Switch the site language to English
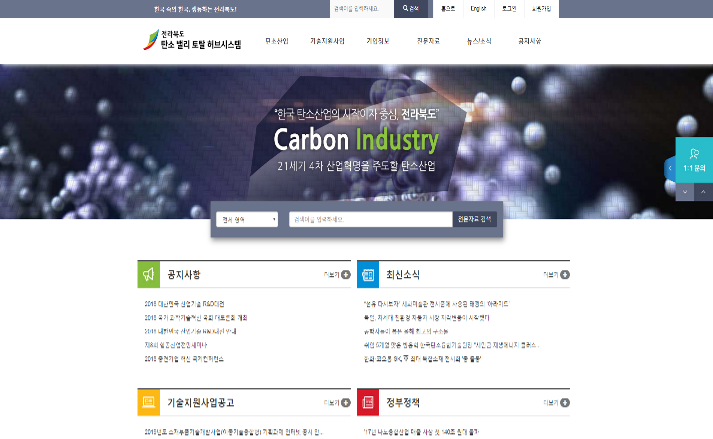Viewport: 713px width, 439px height. 478,9
